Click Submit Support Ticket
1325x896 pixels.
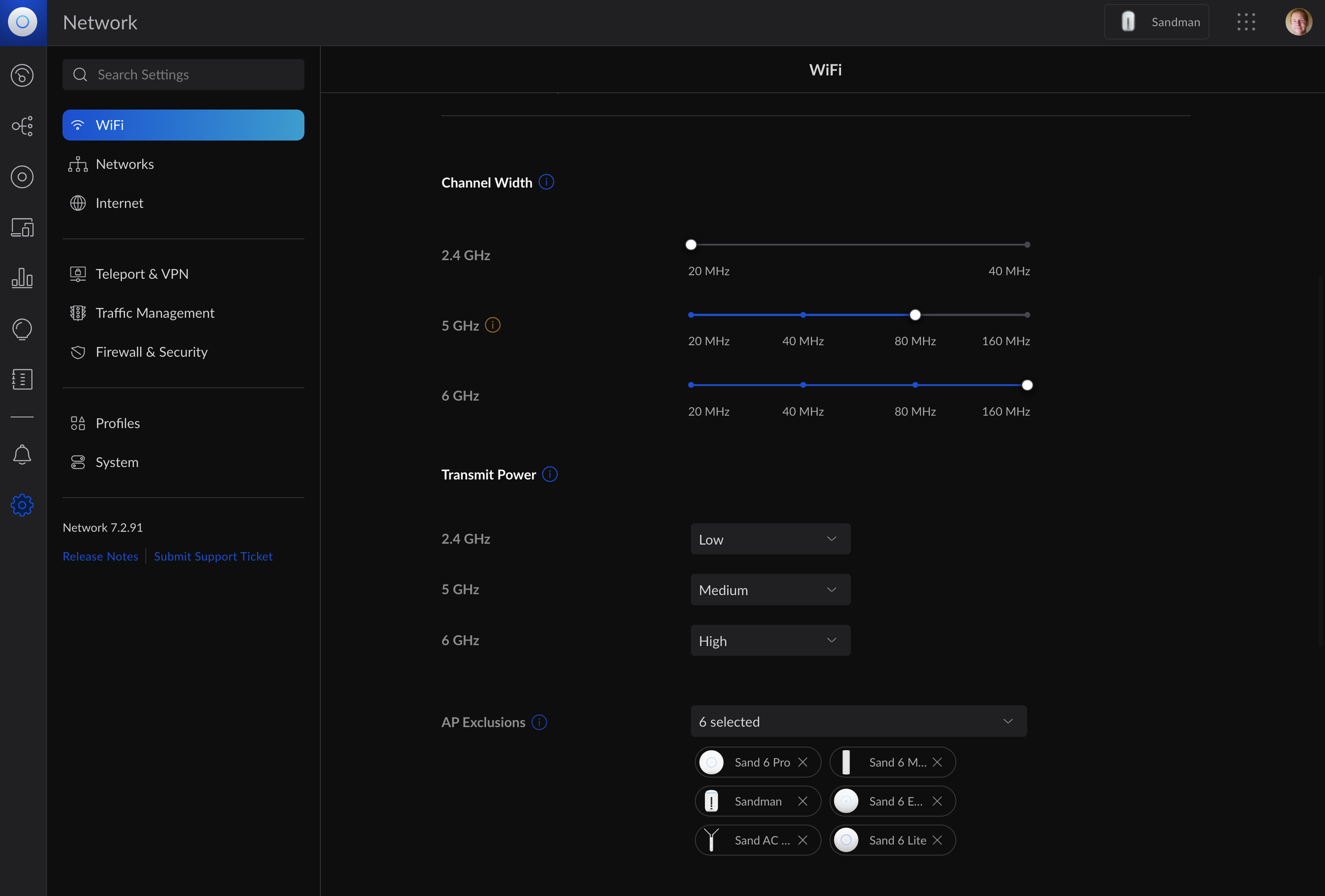coord(213,556)
